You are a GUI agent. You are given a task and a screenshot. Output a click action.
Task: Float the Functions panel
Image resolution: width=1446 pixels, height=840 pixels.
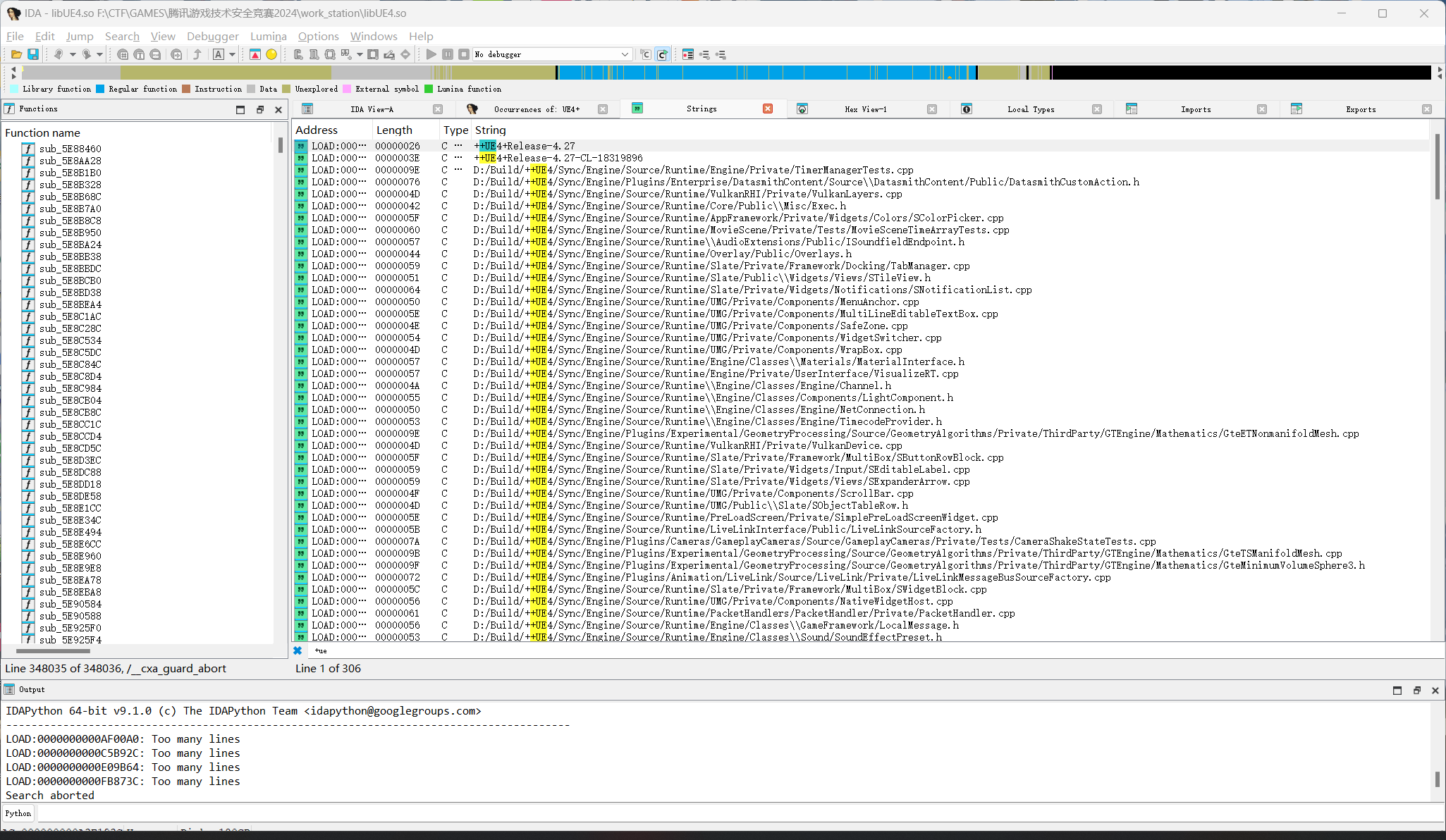[259, 109]
